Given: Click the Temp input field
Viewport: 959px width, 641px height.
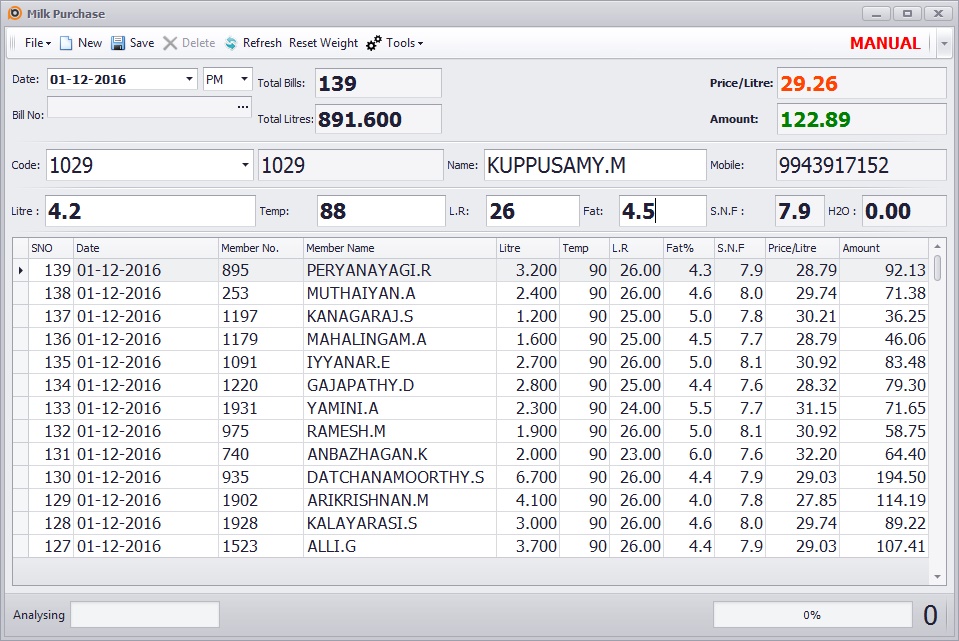Looking at the screenshot, I should (x=381, y=211).
